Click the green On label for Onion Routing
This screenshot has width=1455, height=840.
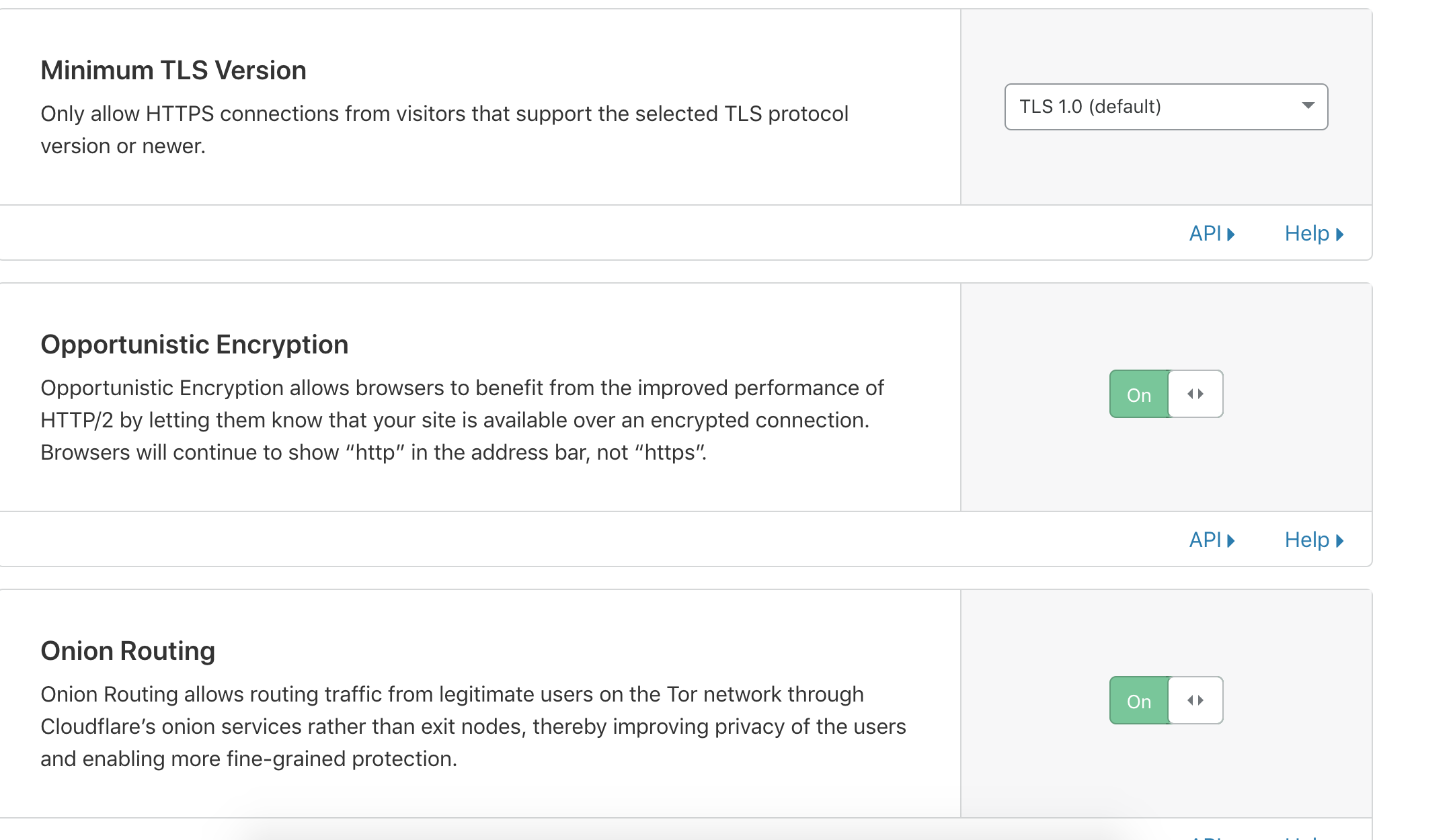[x=1139, y=702]
